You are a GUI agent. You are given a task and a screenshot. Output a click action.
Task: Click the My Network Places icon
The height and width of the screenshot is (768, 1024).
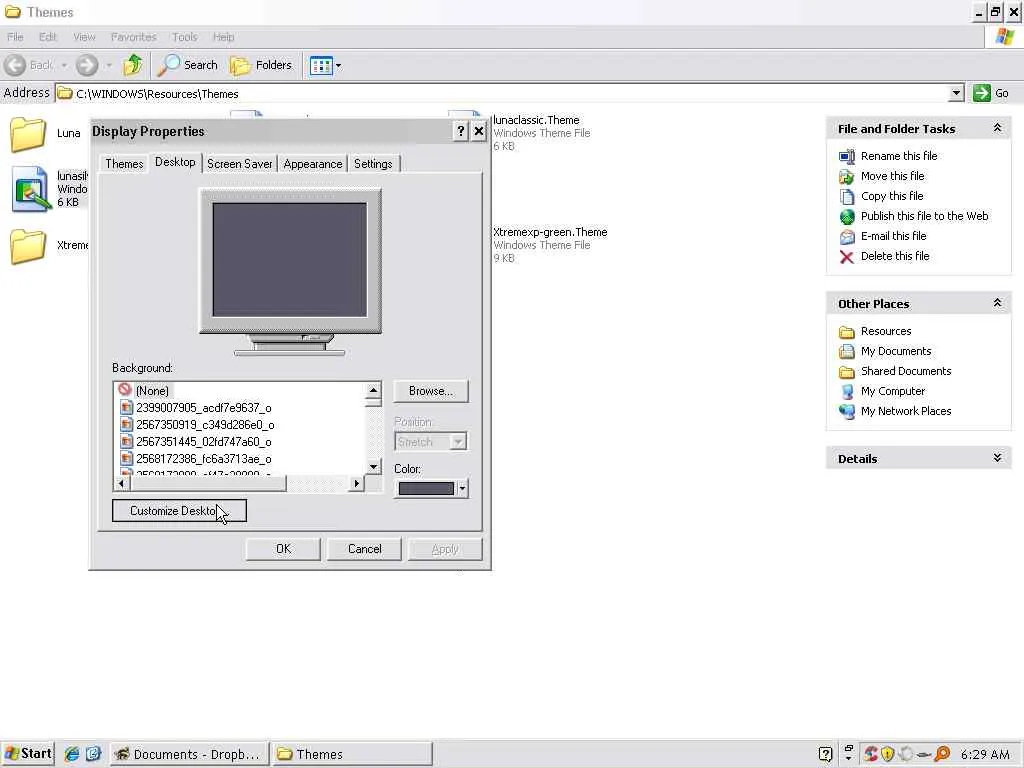(846, 411)
